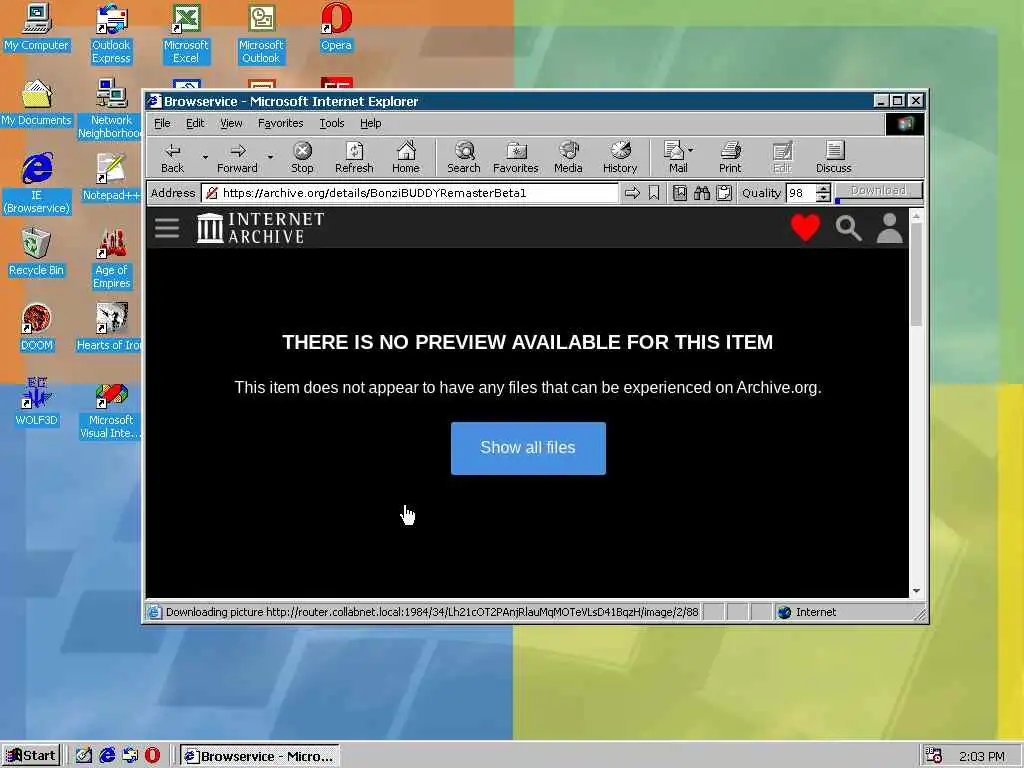Click the Show all files button
This screenshot has height=768, width=1024.
click(528, 448)
